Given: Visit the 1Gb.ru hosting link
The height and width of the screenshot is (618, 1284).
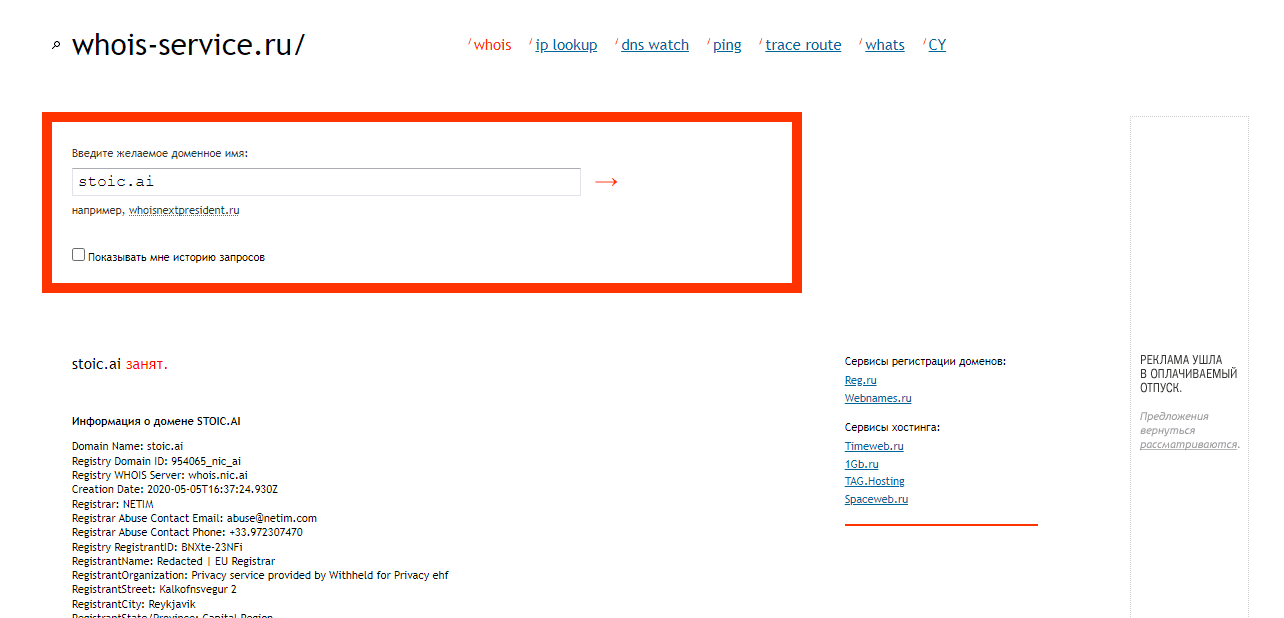Looking at the screenshot, I should 861,464.
